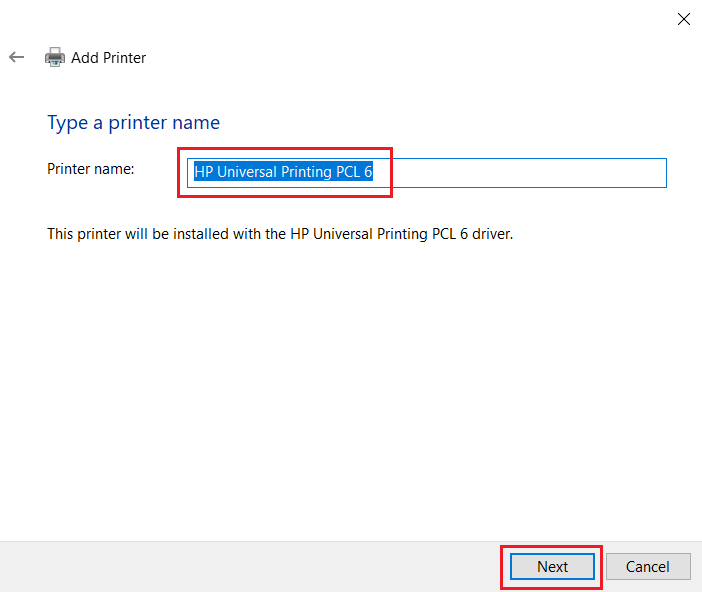Close the Add Printer dialog window

click(684, 18)
